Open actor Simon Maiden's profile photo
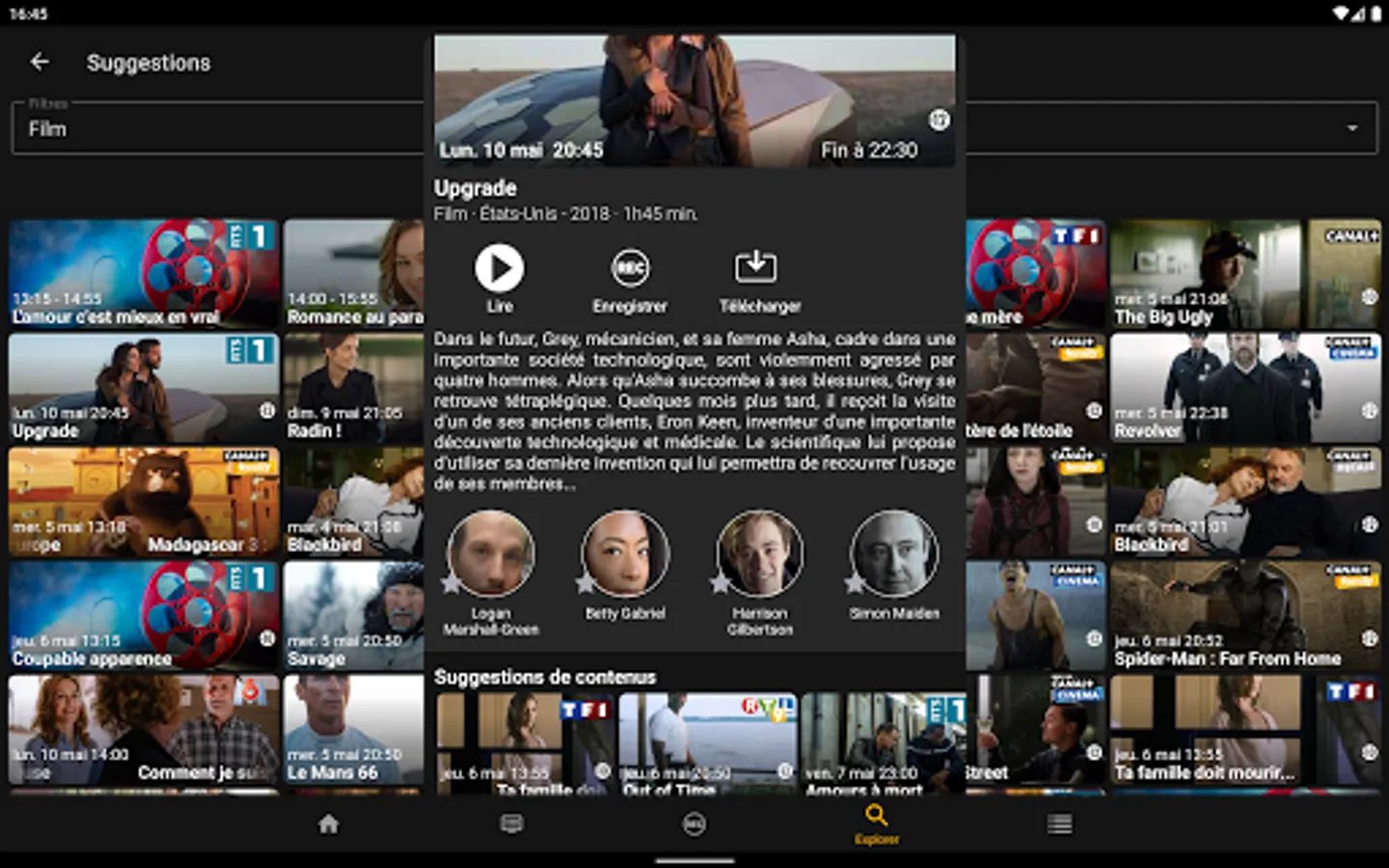Image resolution: width=1389 pixels, height=868 pixels. tap(894, 553)
